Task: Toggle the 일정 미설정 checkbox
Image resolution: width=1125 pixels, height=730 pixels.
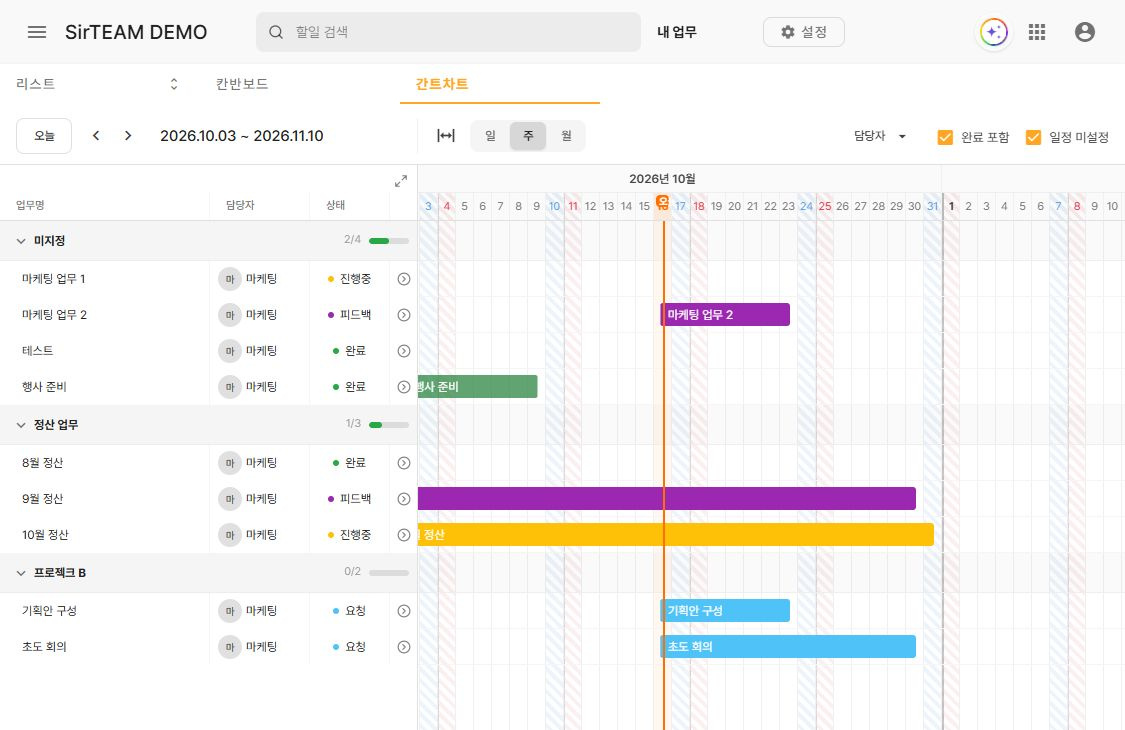Action: click(x=1033, y=137)
